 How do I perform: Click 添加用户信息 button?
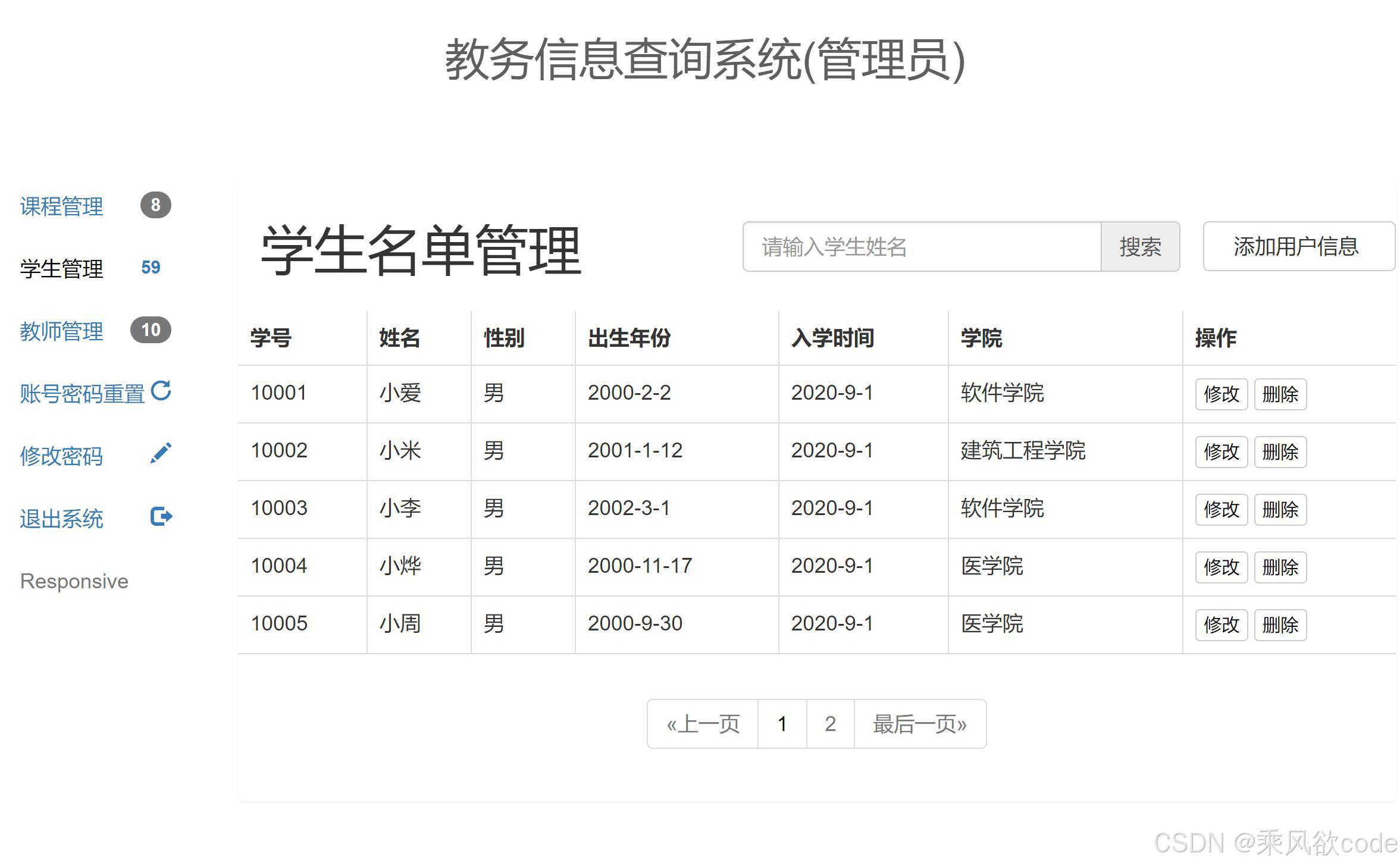click(x=1298, y=246)
